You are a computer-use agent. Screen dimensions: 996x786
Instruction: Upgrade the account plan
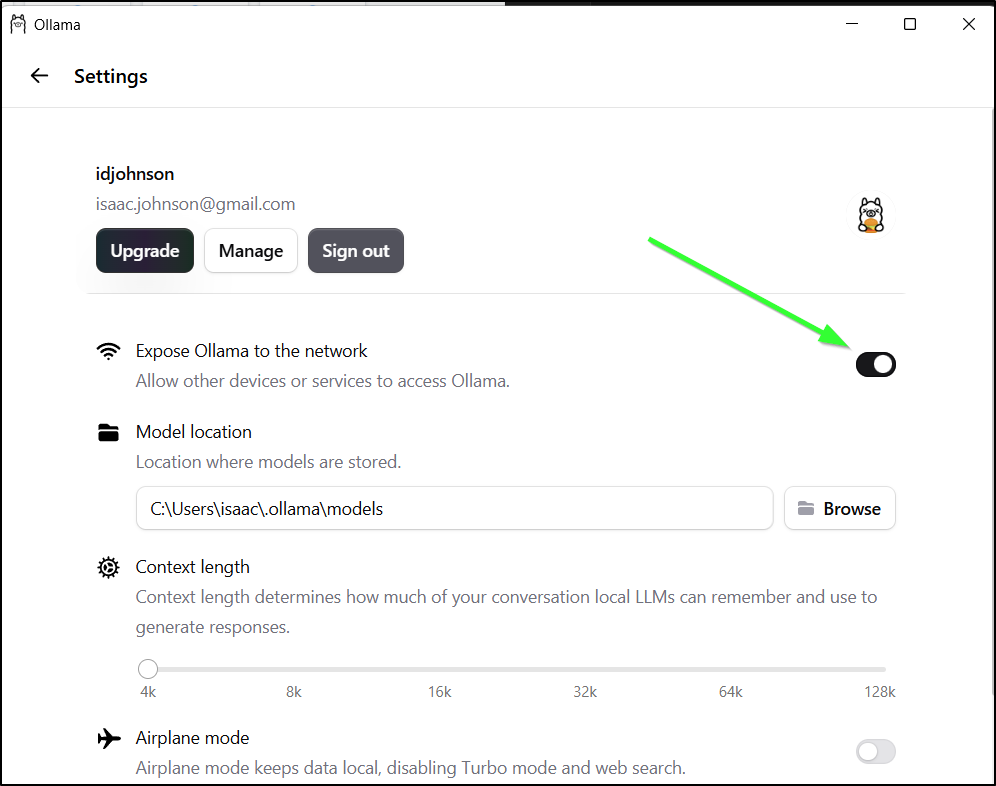(145, 251)
